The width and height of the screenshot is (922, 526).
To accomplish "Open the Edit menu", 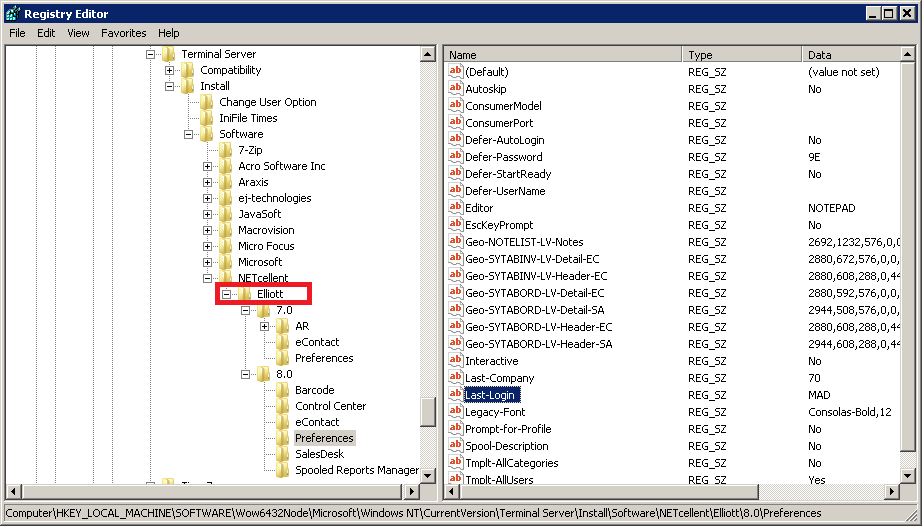I will [x=46, y=33].
